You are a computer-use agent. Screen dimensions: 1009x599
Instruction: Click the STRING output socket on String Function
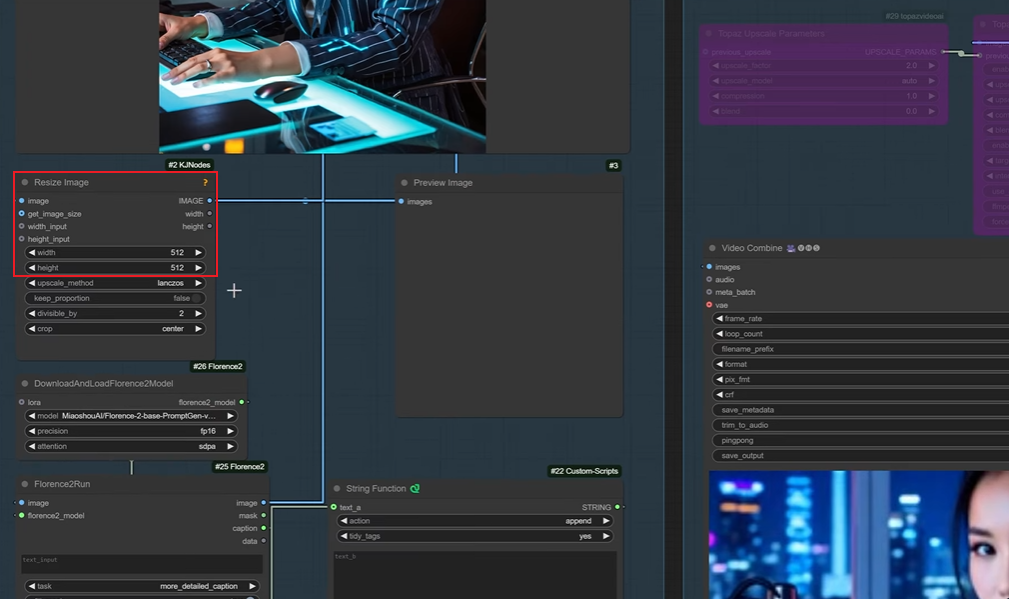pyautogui.click(x=617, y=507)
